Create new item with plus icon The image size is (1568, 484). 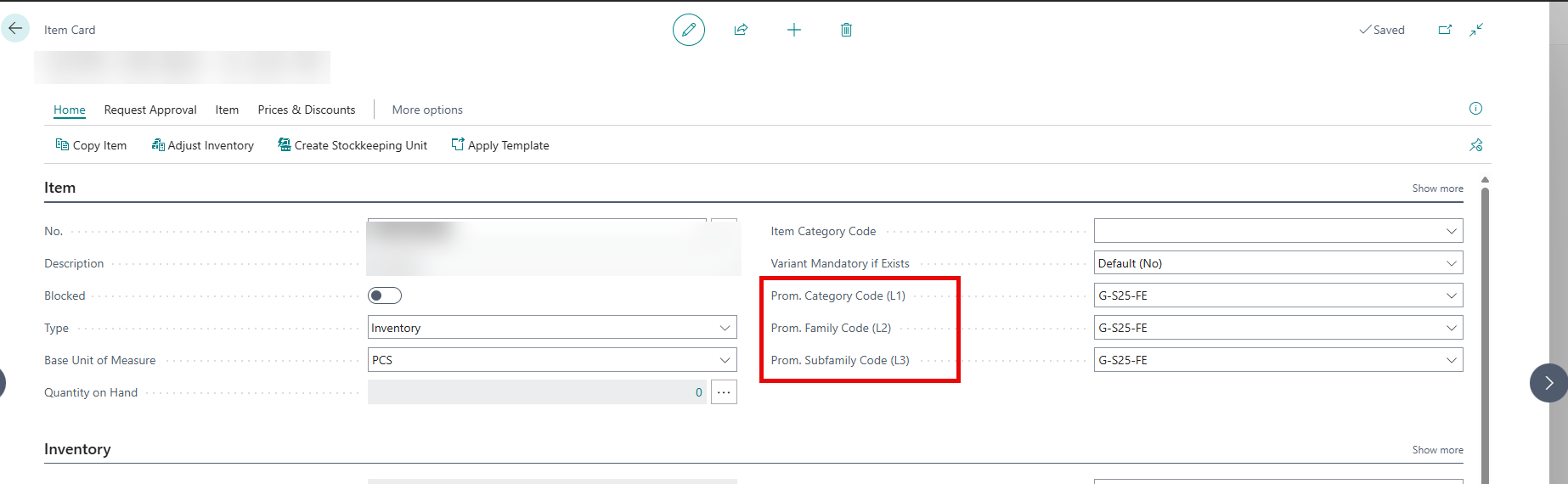point(794,30)
